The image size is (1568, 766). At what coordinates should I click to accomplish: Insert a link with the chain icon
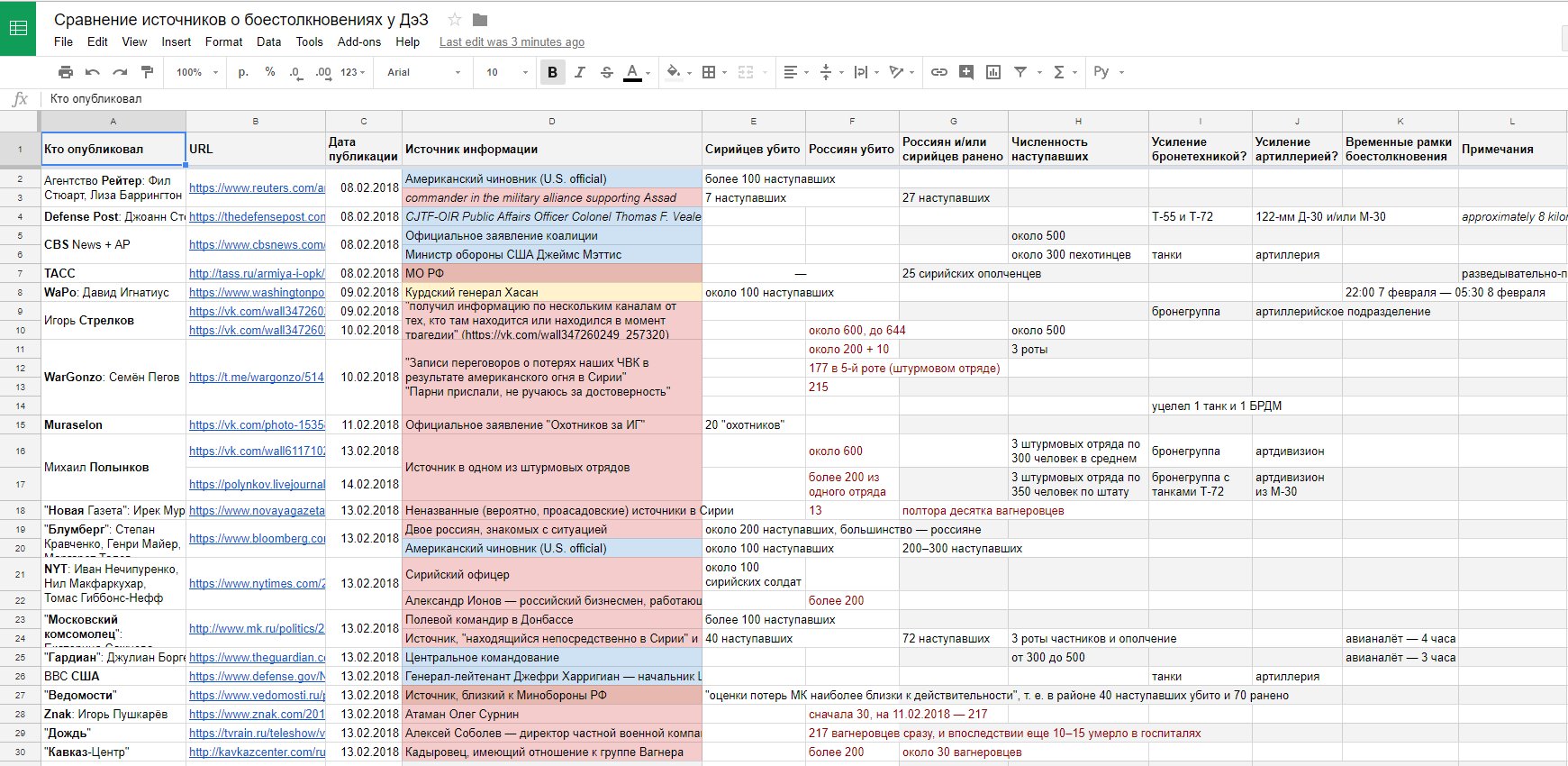tap(938, 72)
